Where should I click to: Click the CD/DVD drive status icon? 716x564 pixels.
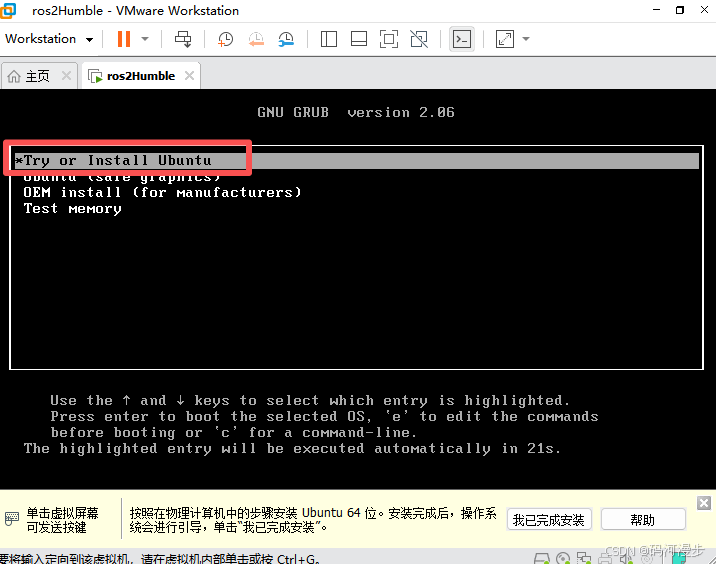point(563,558)
